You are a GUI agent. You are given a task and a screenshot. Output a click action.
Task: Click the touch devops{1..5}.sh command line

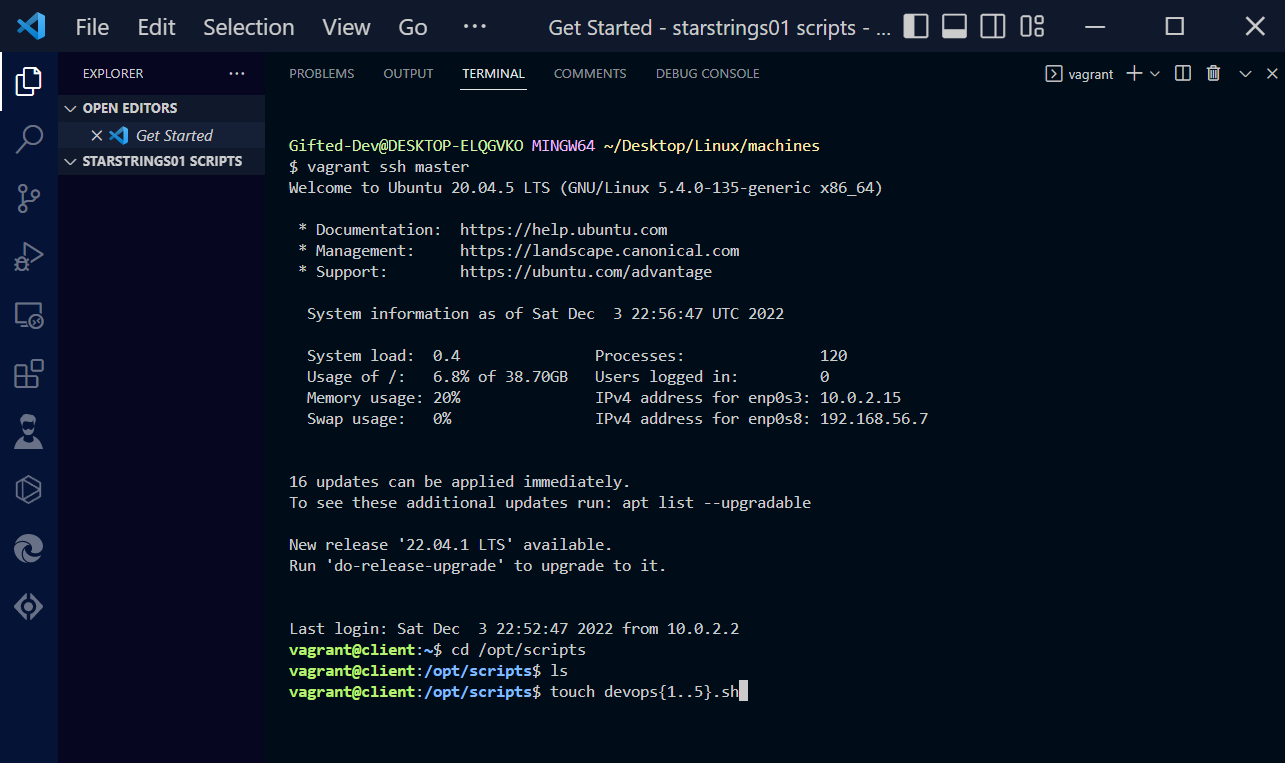coord(643,692)
